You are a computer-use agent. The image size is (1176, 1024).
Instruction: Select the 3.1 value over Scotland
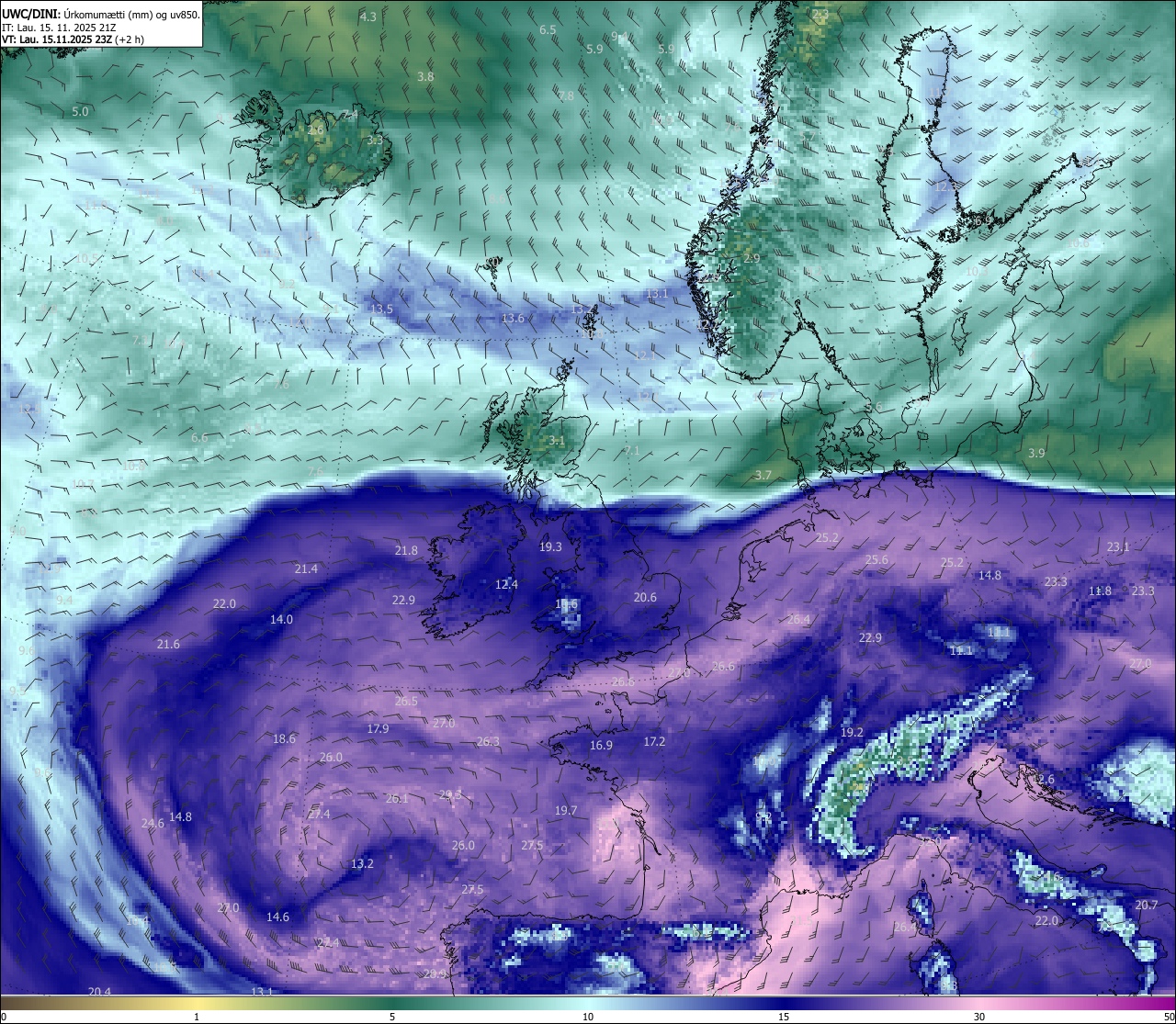coord(557,440)
